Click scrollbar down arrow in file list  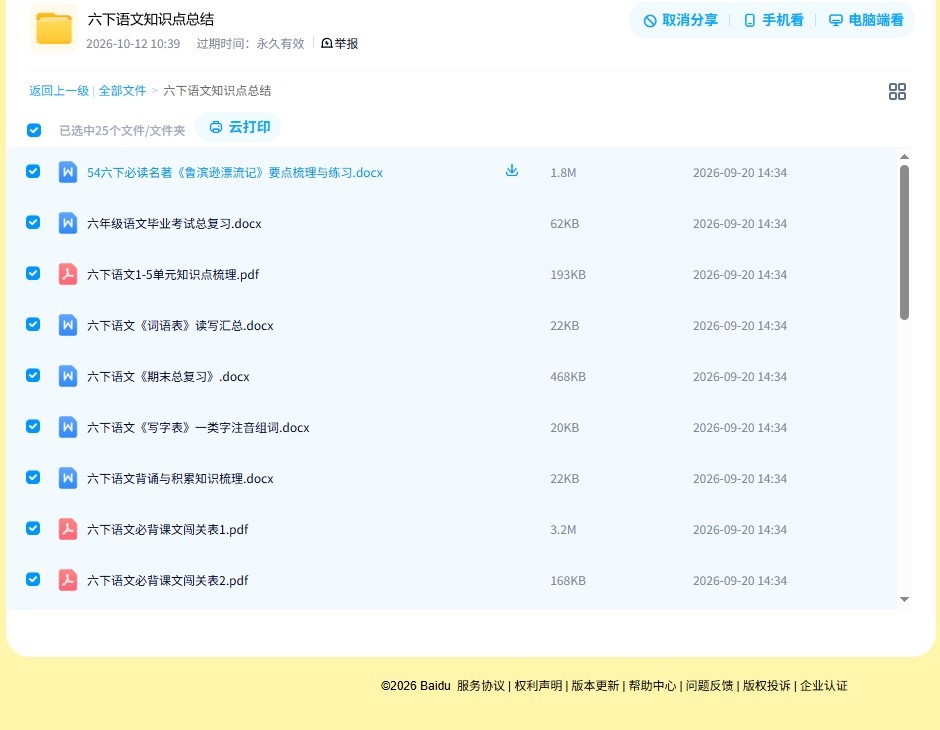905,599
